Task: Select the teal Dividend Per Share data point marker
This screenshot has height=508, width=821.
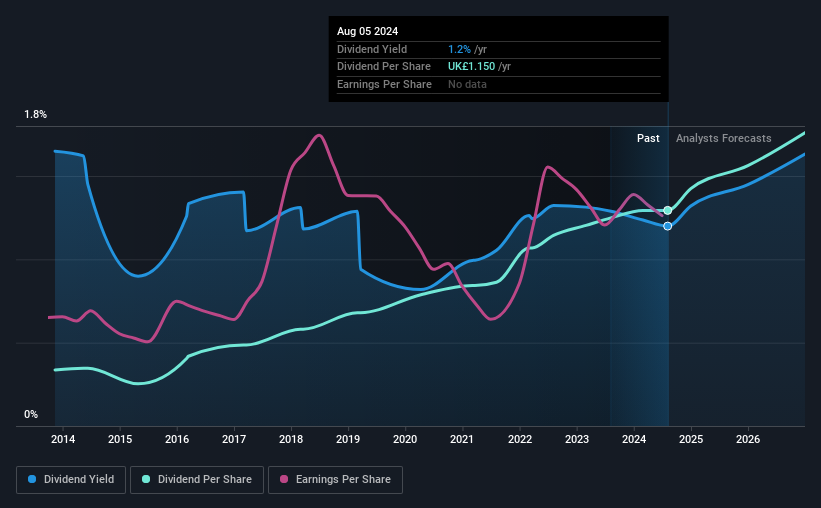Action: (x=668, y=211)
